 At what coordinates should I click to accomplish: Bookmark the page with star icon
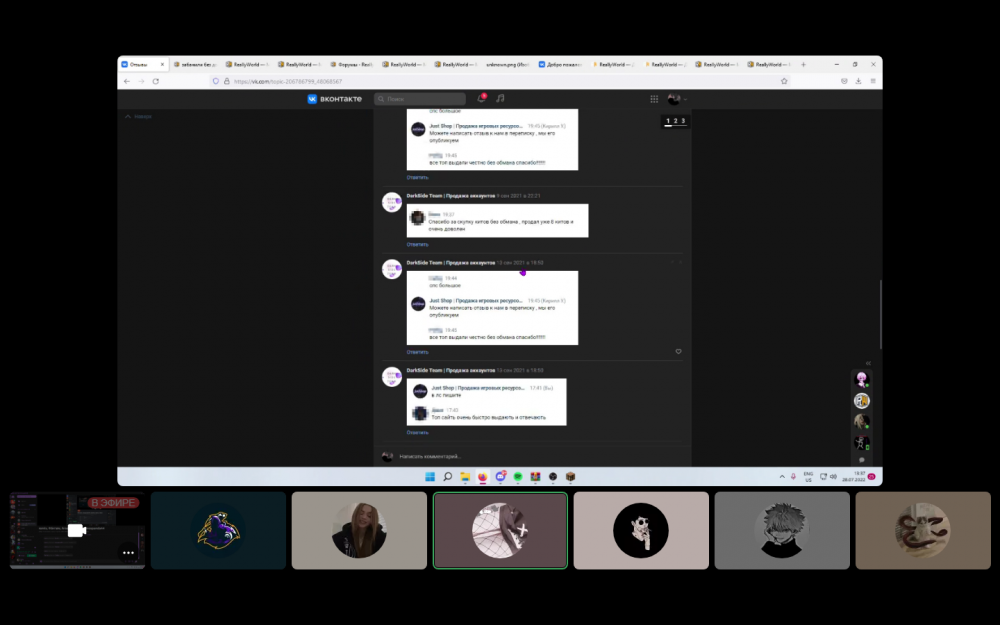(784, 81)
